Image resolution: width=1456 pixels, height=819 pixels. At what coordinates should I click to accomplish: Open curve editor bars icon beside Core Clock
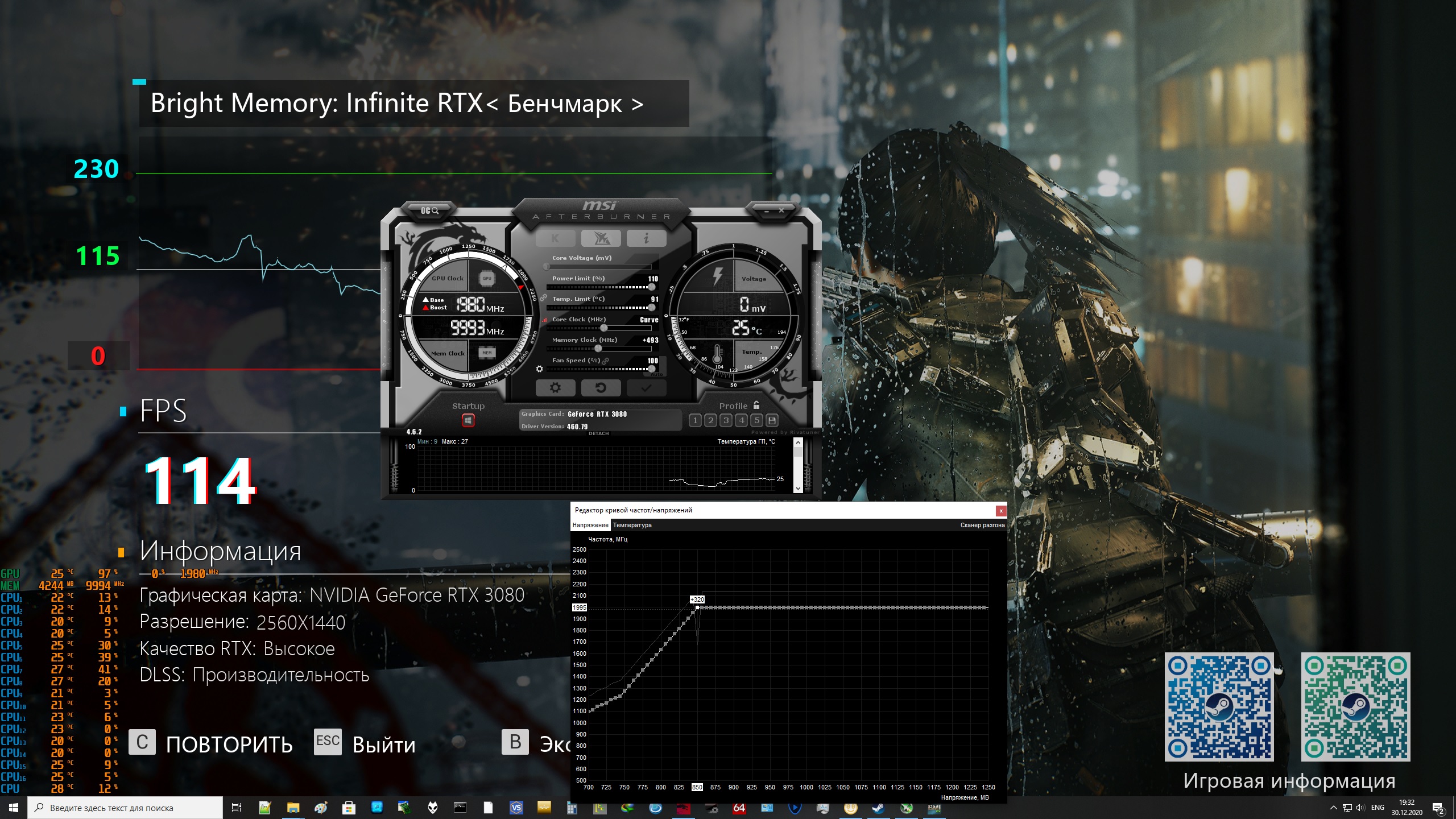point(544,320)
